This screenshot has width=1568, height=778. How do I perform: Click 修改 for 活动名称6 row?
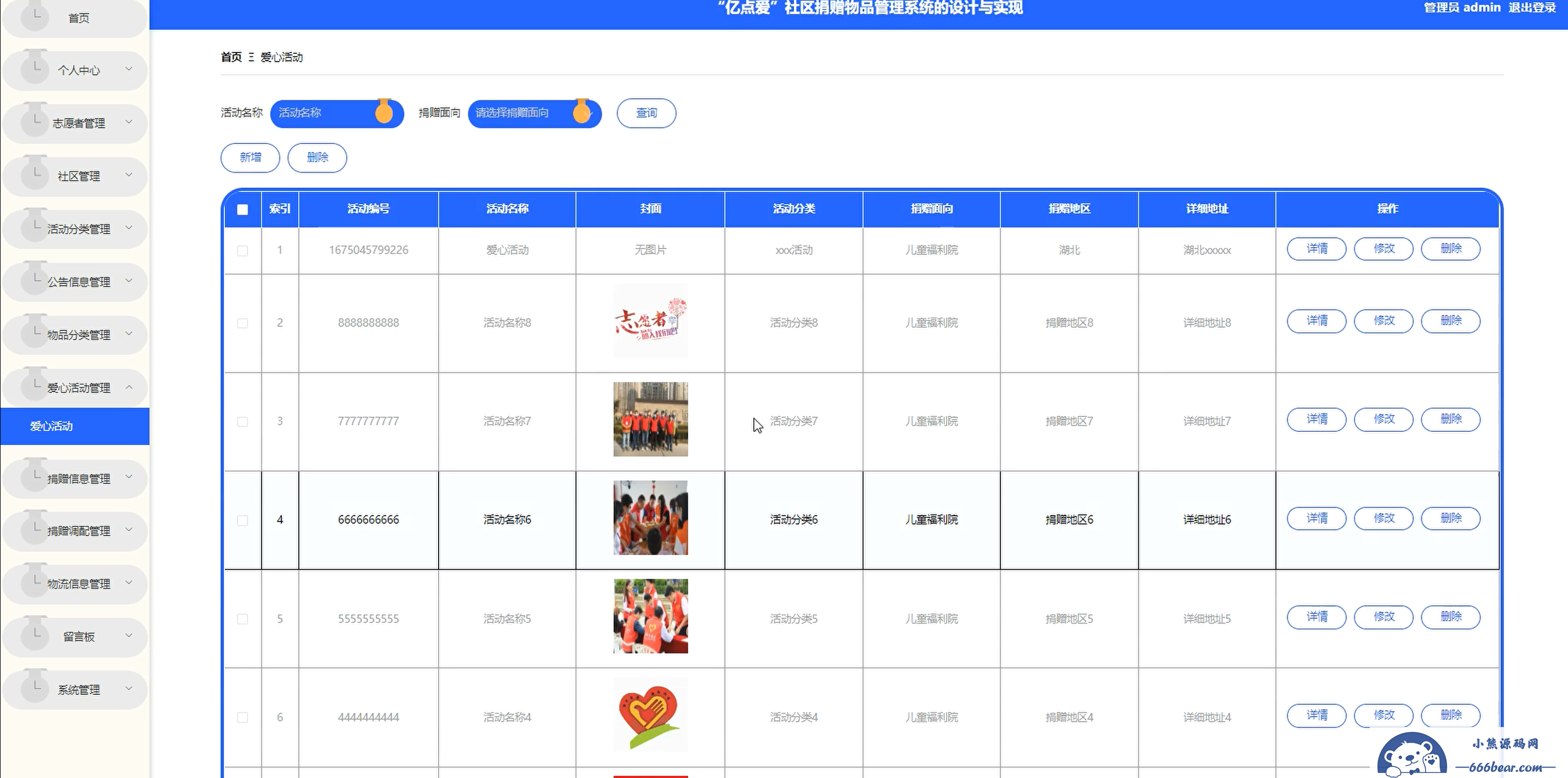(x=1384, y=519)
